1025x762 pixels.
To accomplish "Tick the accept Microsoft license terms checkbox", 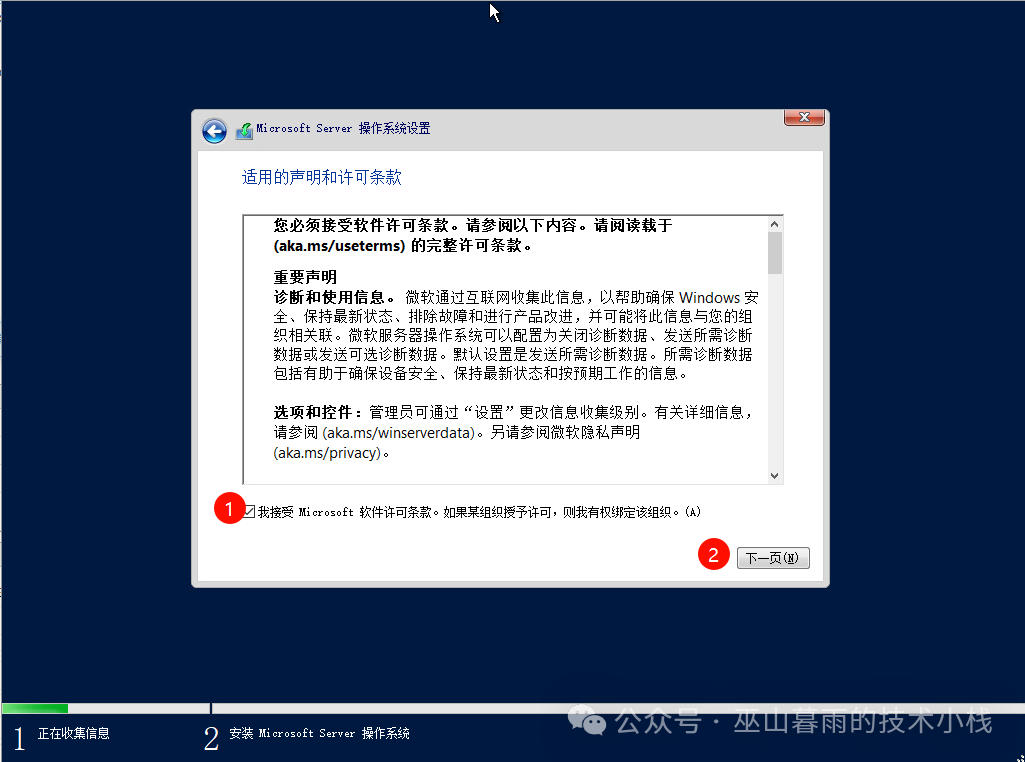I will click(249, 512).
